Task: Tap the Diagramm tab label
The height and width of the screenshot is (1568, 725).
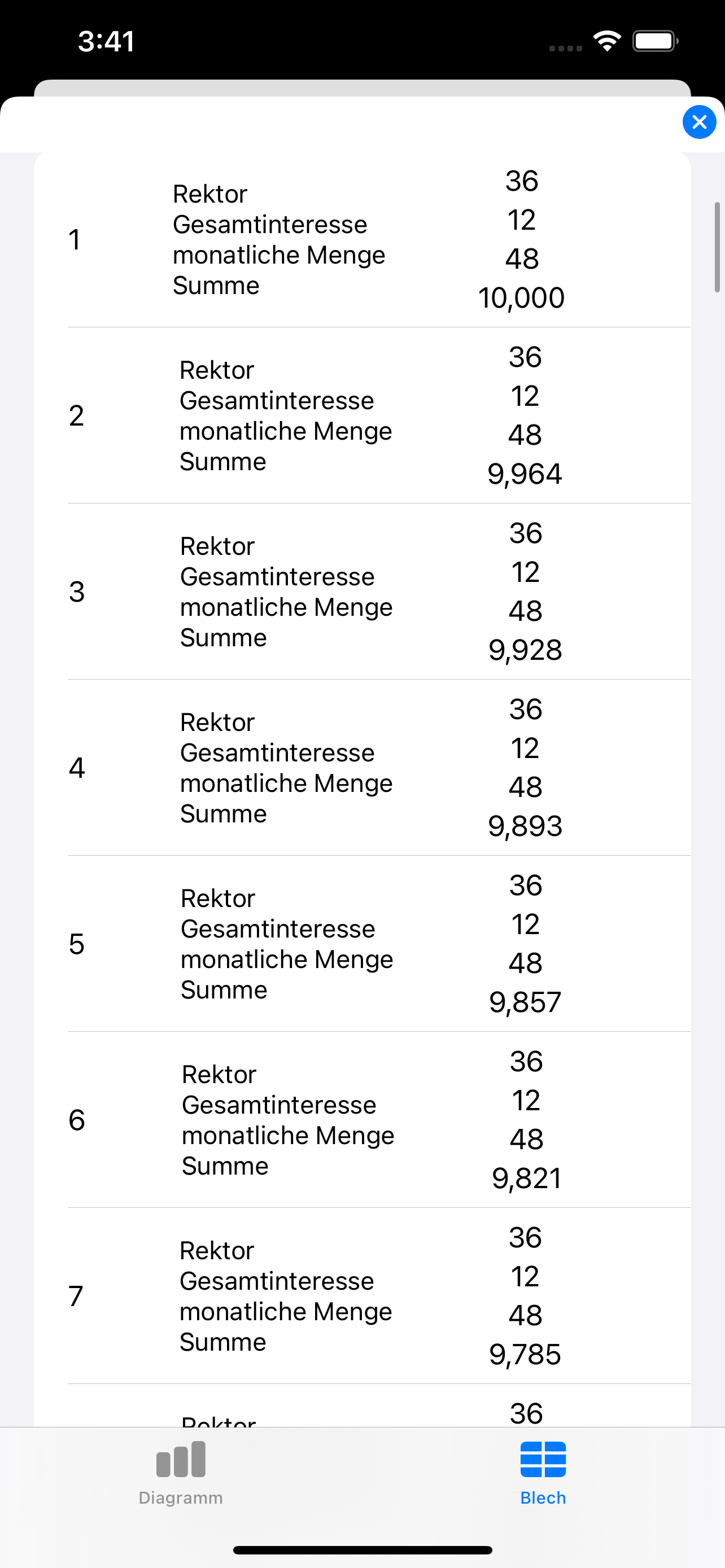Action: pyautogui.click(x=181, y=1497)
